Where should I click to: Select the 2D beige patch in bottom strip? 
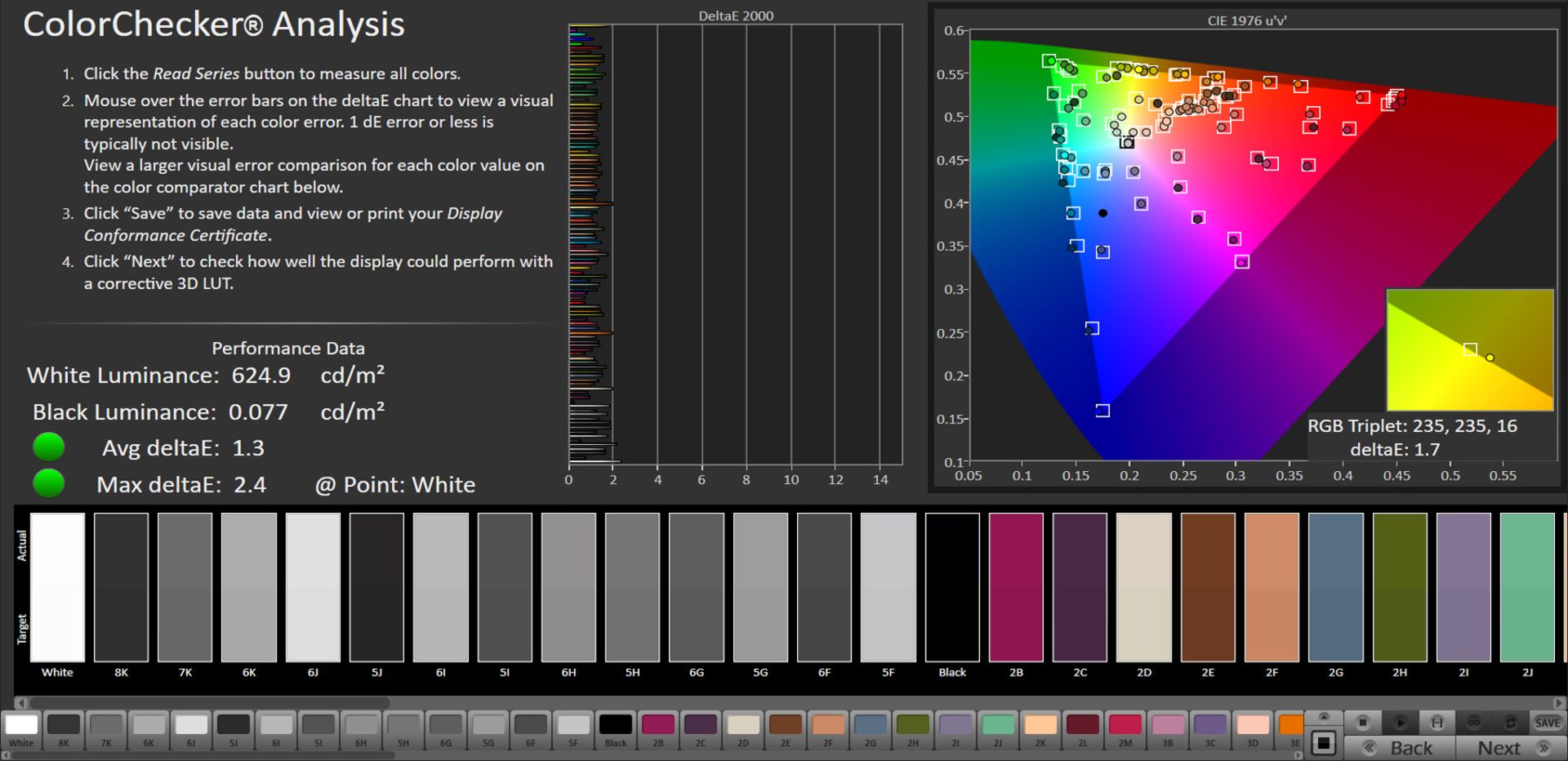click(743, 730)
